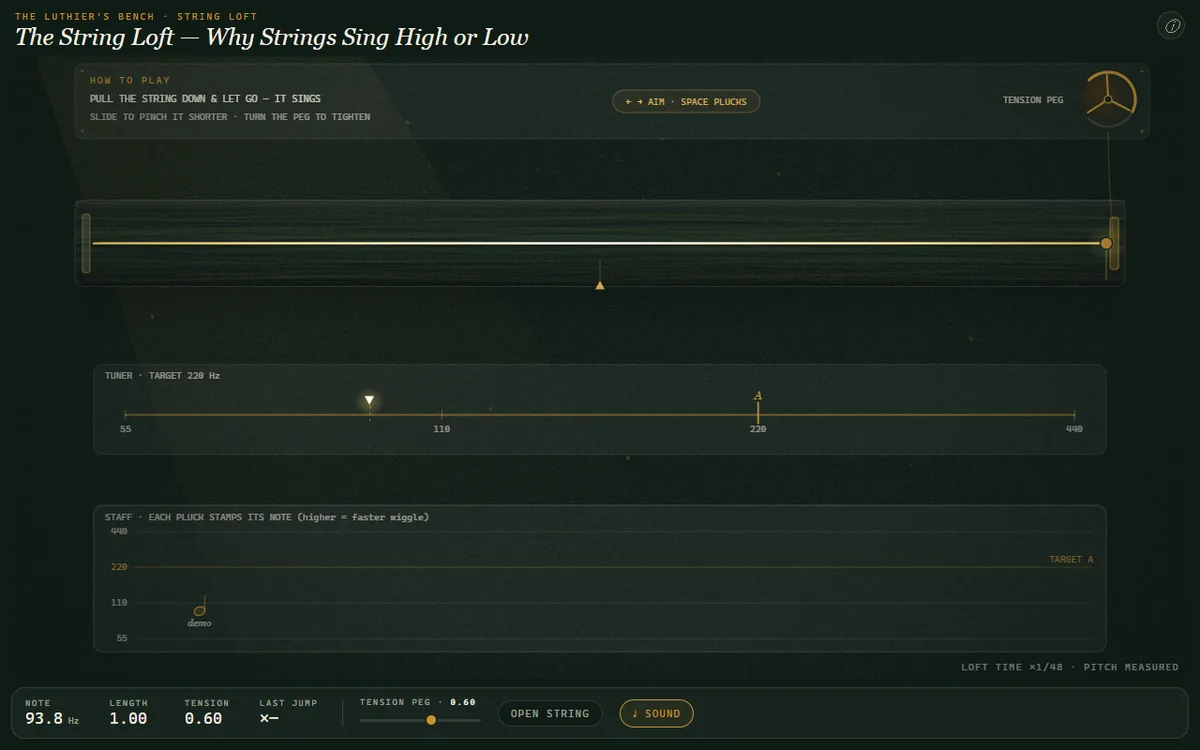1200x750 pixels.
Task: Click the string's right end peg knob
Action: (x=1106, y=243)
